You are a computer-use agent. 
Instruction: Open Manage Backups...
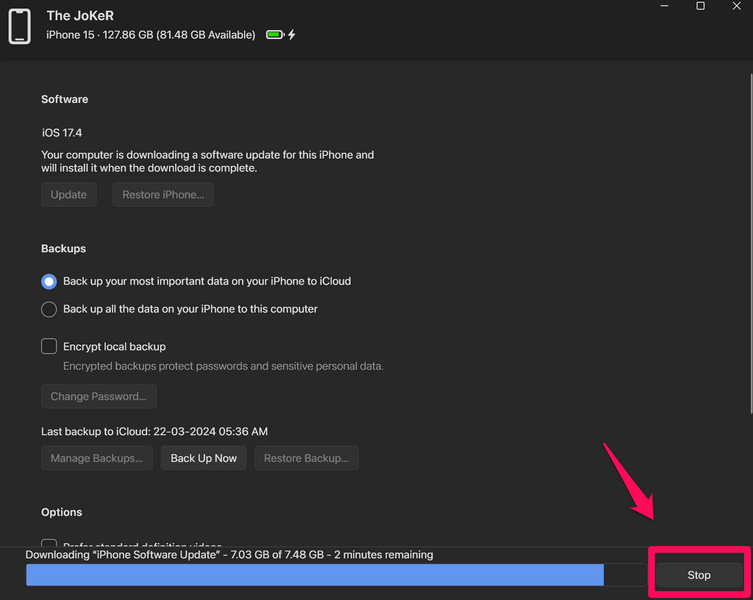(x=97, y=458)
